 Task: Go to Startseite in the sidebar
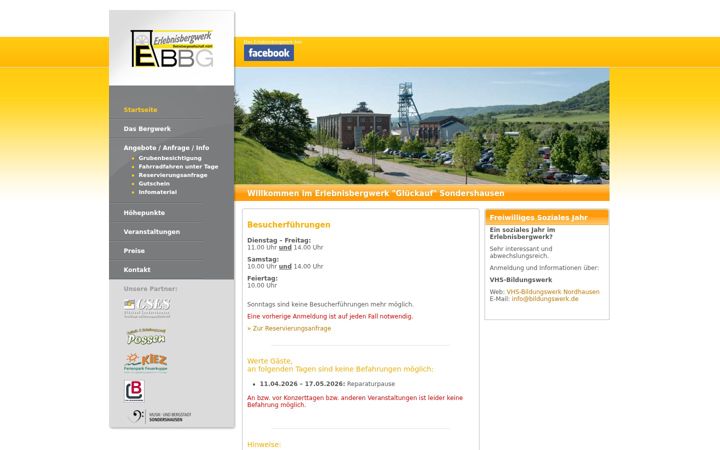pos(140,110)
